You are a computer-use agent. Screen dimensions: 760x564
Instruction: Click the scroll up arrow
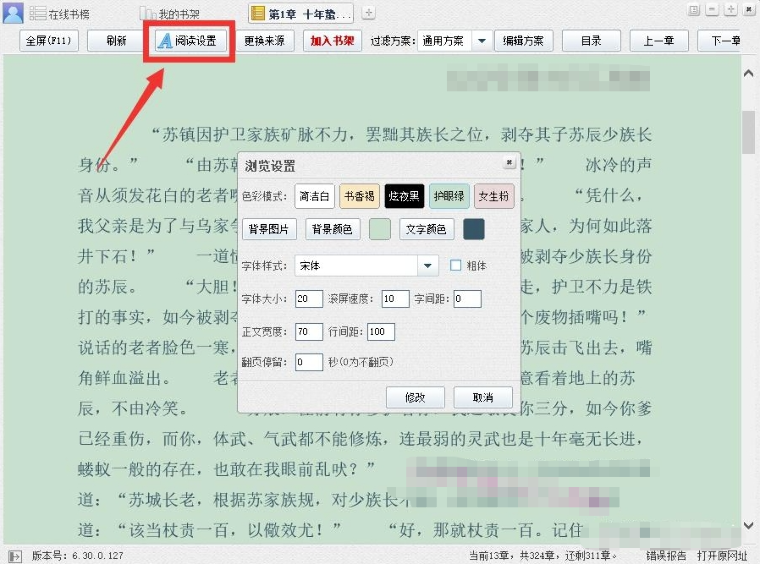pyautogui.click(x=748, y=74)
